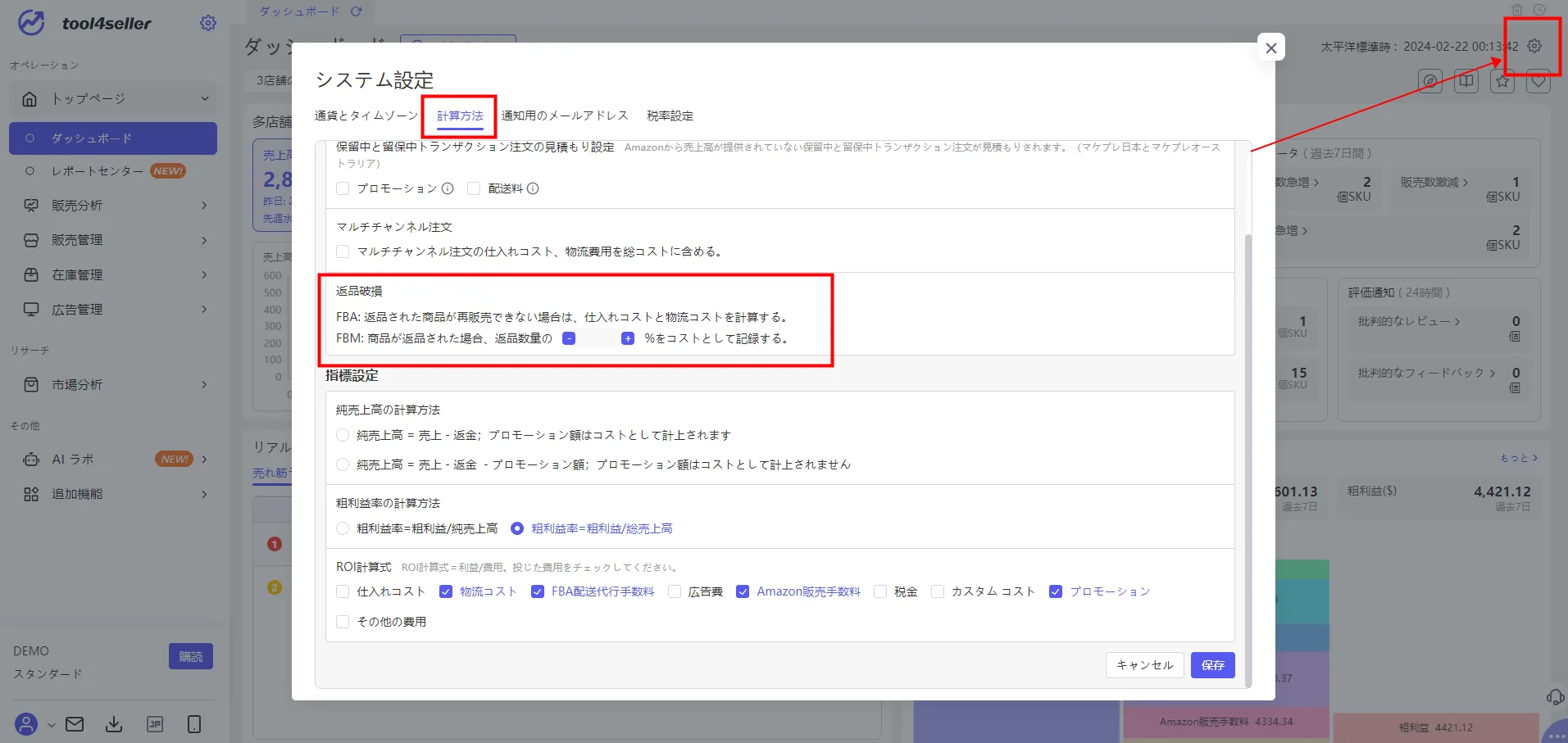Expand the 広告管理 menu chevron
The image size is (1568, 743).
pyautogui.click(x=204, y=310)
